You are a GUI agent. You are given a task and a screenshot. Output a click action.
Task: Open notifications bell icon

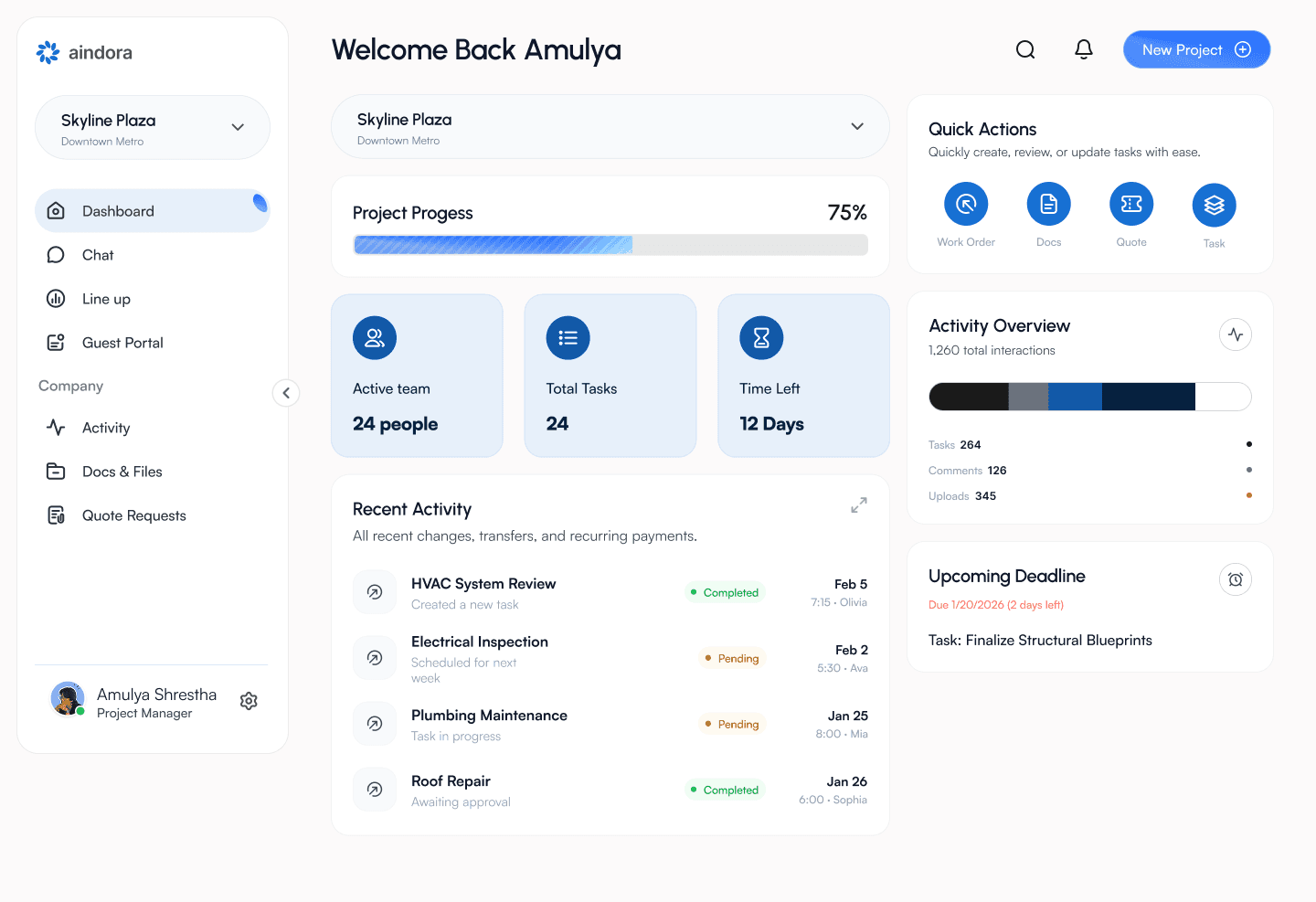pos(1084,49)
